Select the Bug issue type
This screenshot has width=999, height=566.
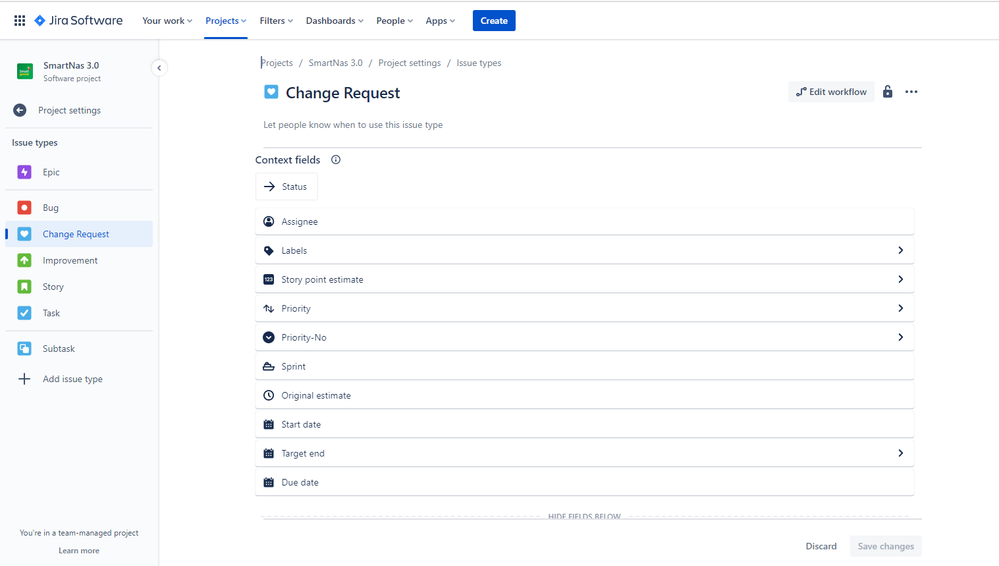[79, 208]
